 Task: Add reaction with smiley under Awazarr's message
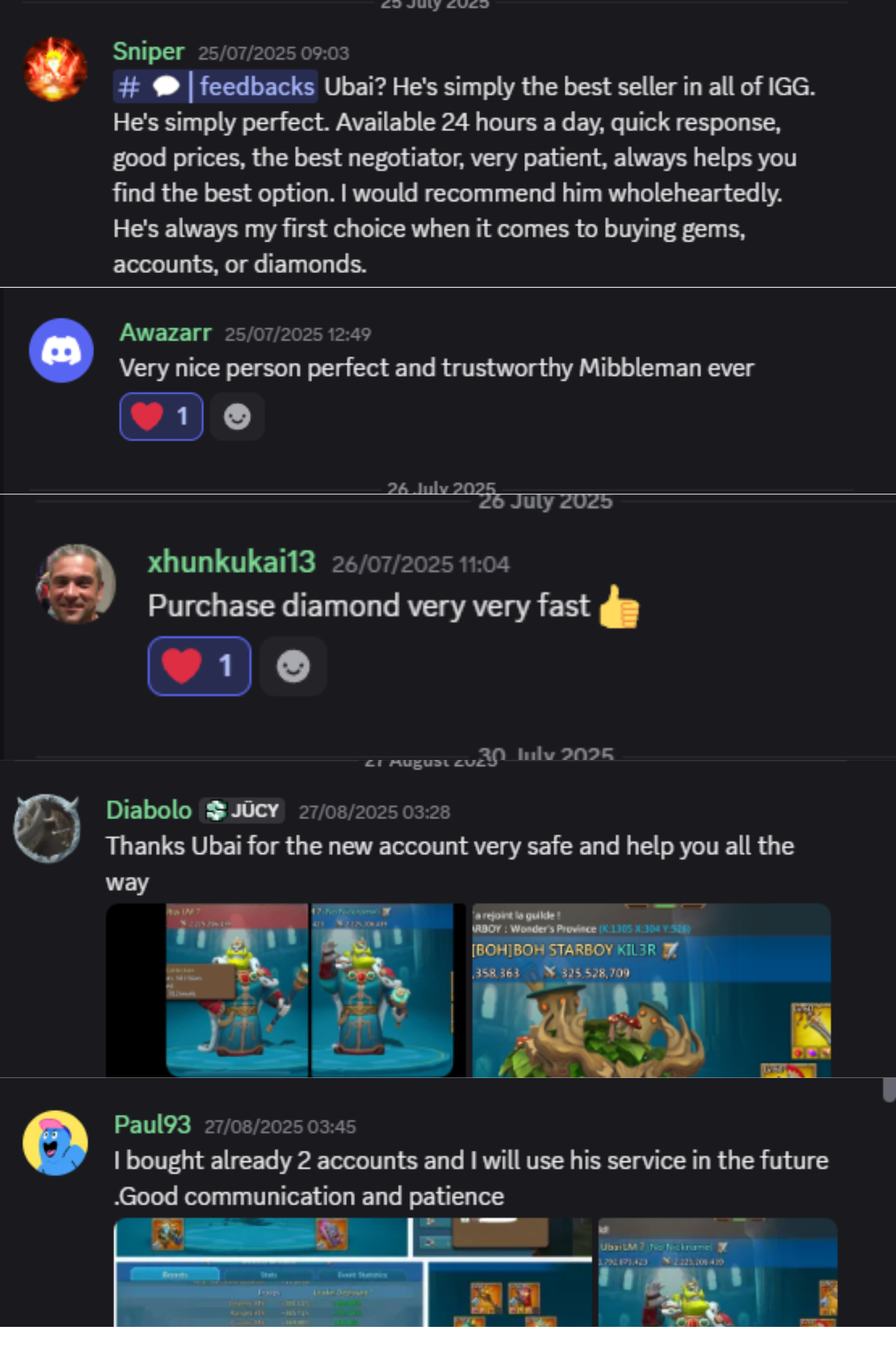pos(237,417)
